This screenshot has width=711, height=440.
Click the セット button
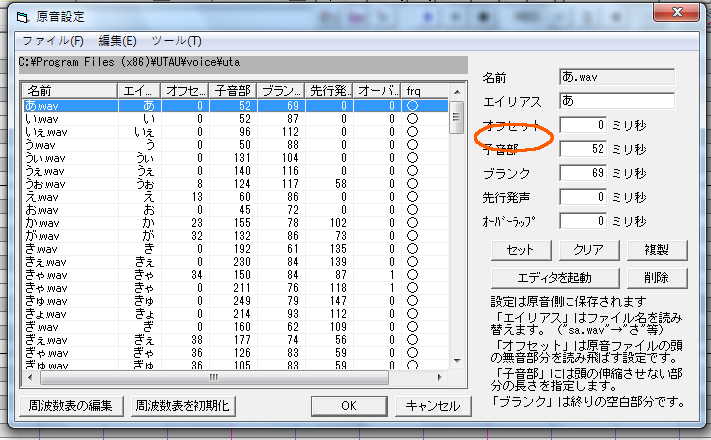point(521,250)
